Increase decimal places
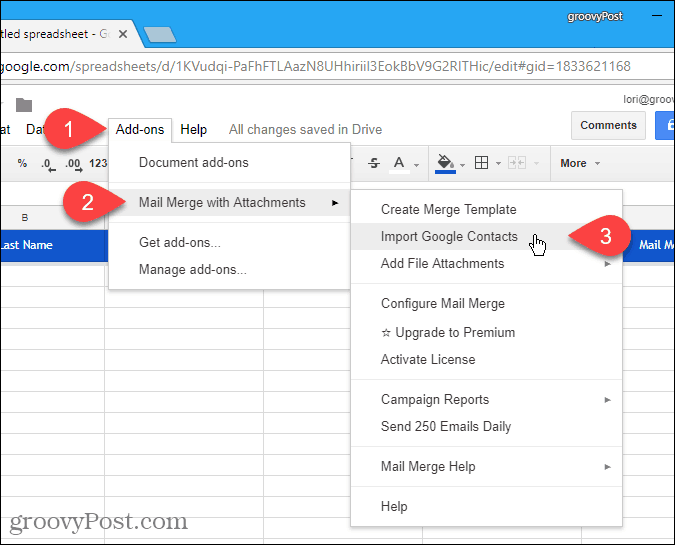This screenshot has height=545, width=675. [73, 164]
